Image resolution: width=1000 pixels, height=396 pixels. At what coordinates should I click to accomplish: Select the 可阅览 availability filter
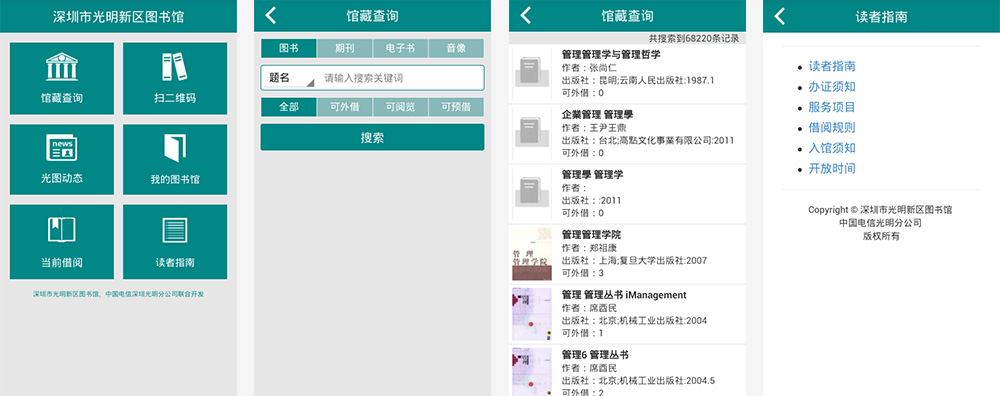tap(401, 107)
